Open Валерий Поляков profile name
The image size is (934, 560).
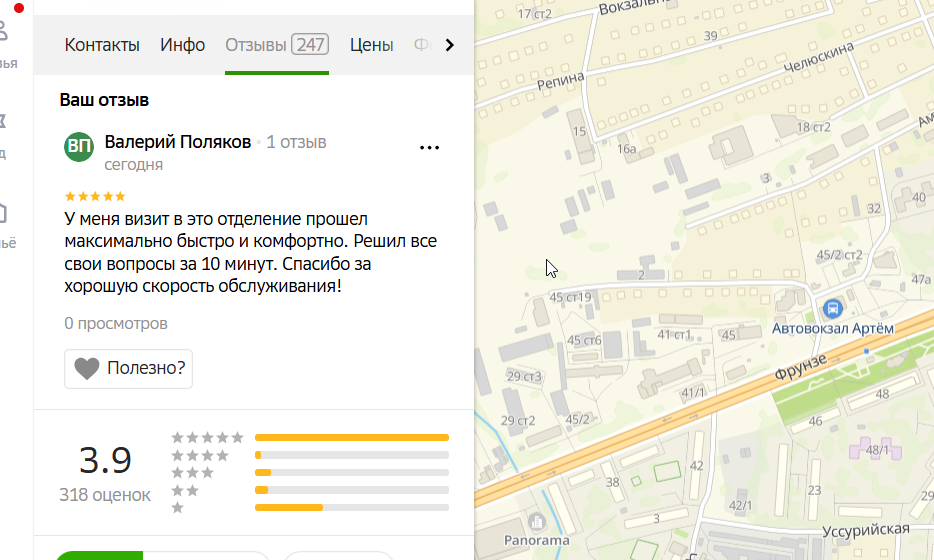[178, 142]
